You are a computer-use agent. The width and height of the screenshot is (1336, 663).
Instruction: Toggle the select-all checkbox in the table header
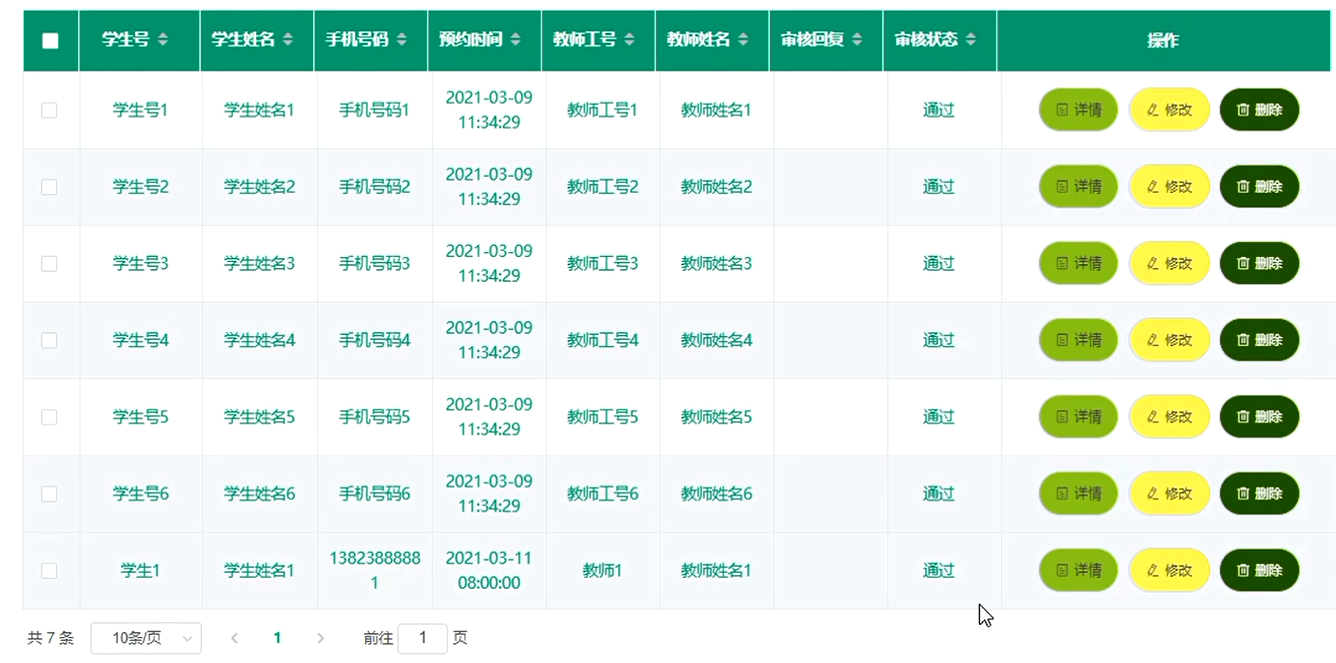pyautogui.click(x=50, y=41)
